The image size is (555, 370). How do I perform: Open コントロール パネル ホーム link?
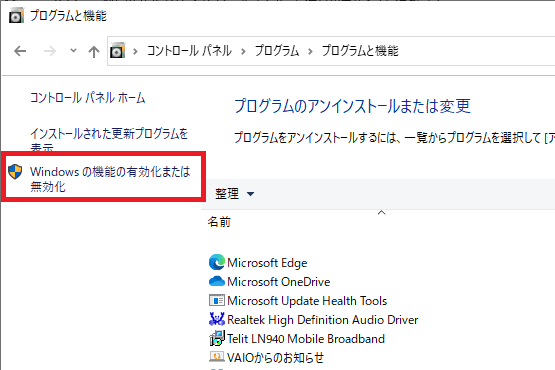pos(87,98)
